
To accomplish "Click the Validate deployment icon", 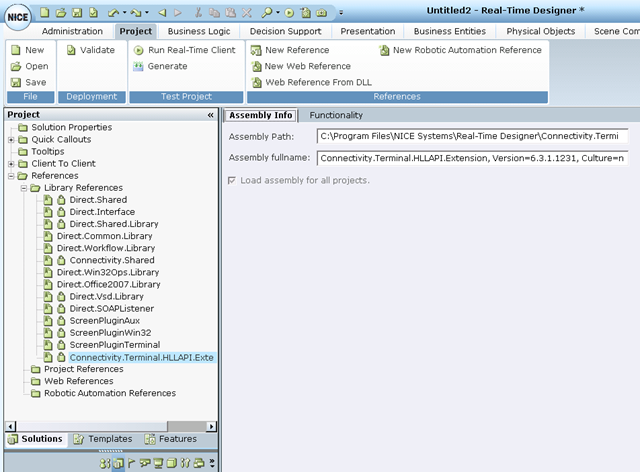I will [72, 50].
